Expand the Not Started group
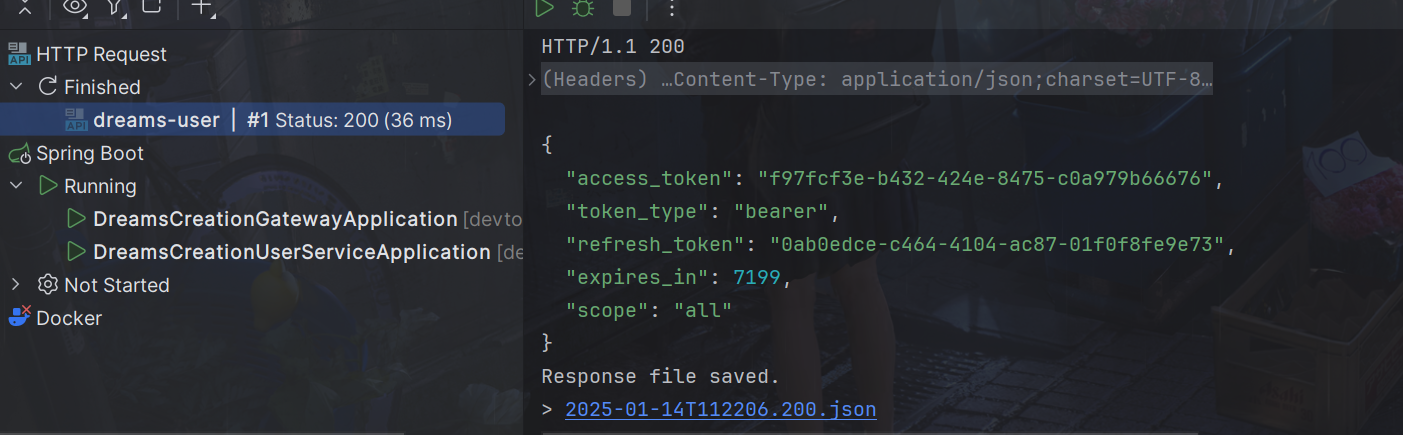 [x=16, y=285]
